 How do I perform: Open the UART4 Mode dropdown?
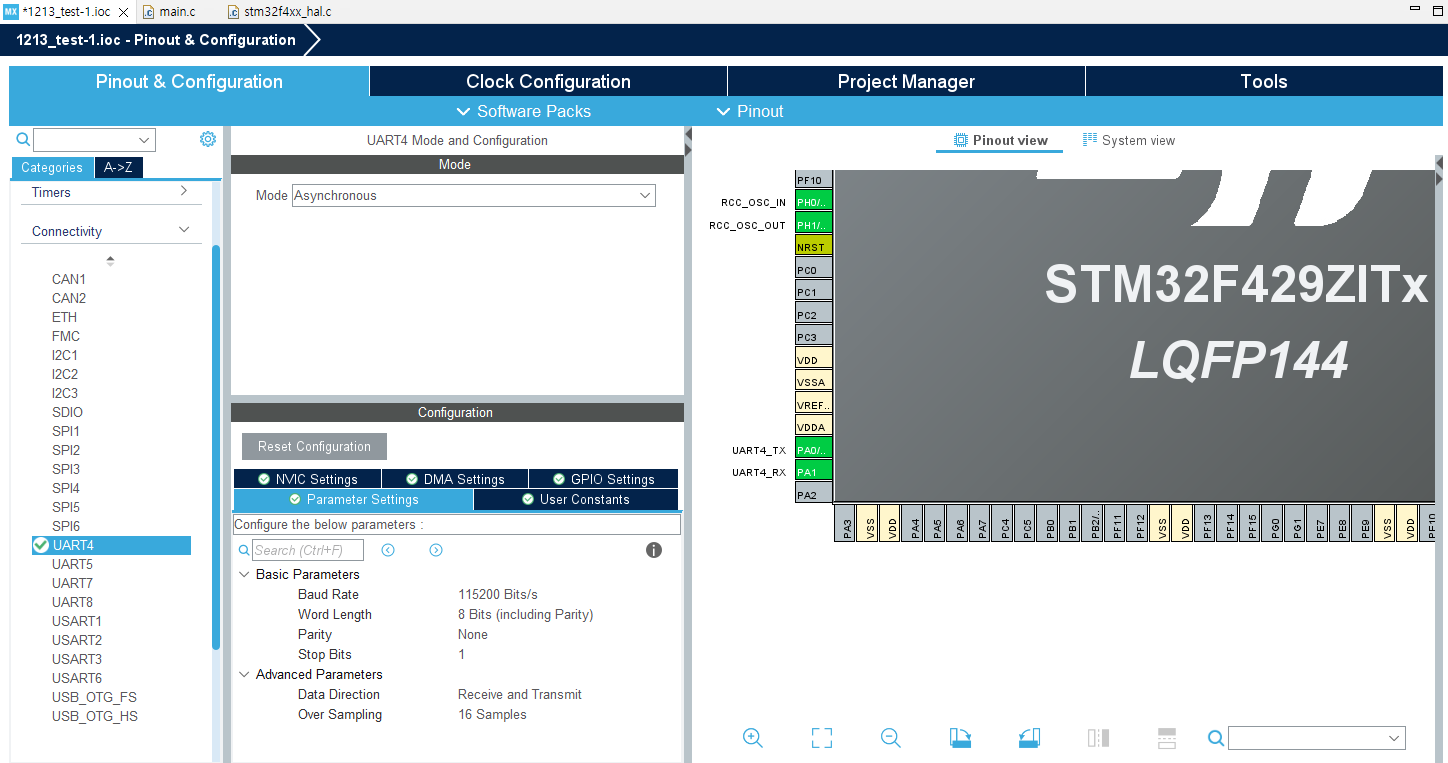point(474,196)
